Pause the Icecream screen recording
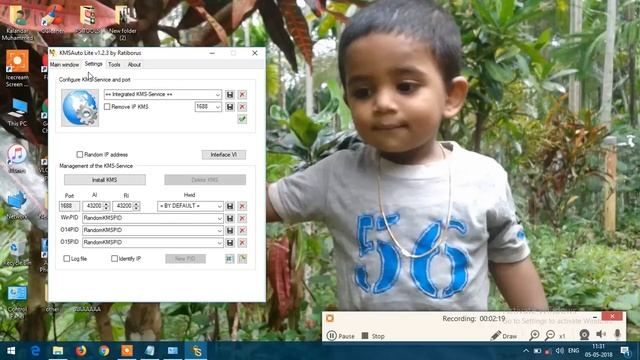The height and width of the screenshot is (360, 640). (340, 336)
